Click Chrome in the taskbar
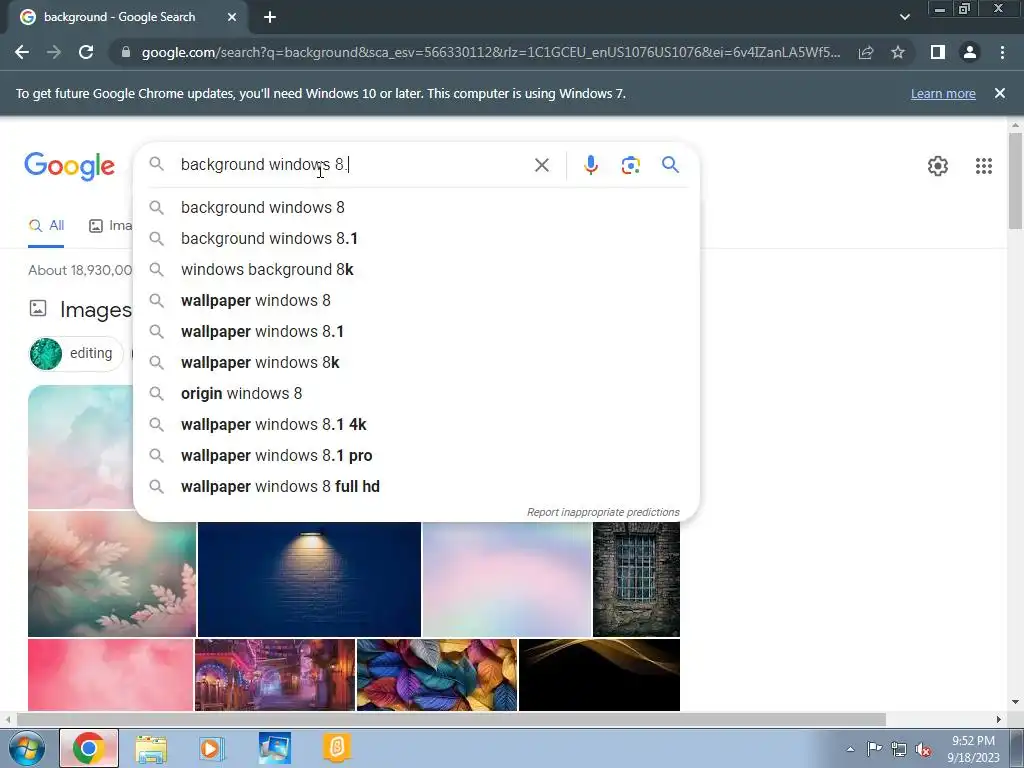 tap(89, 748)
